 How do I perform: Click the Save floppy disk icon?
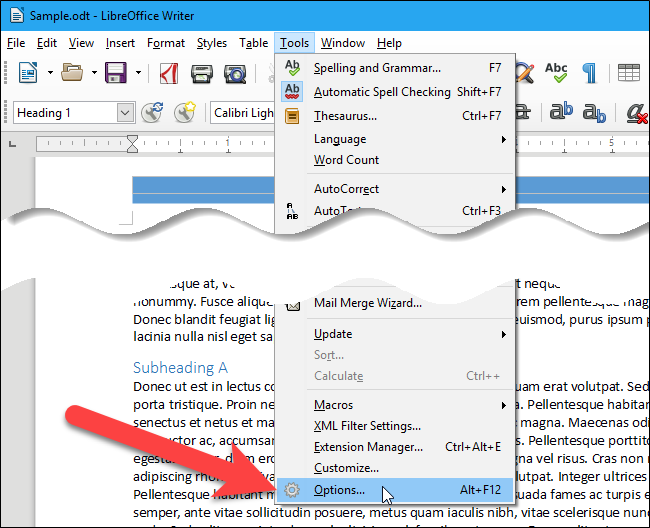pos(116,73)
